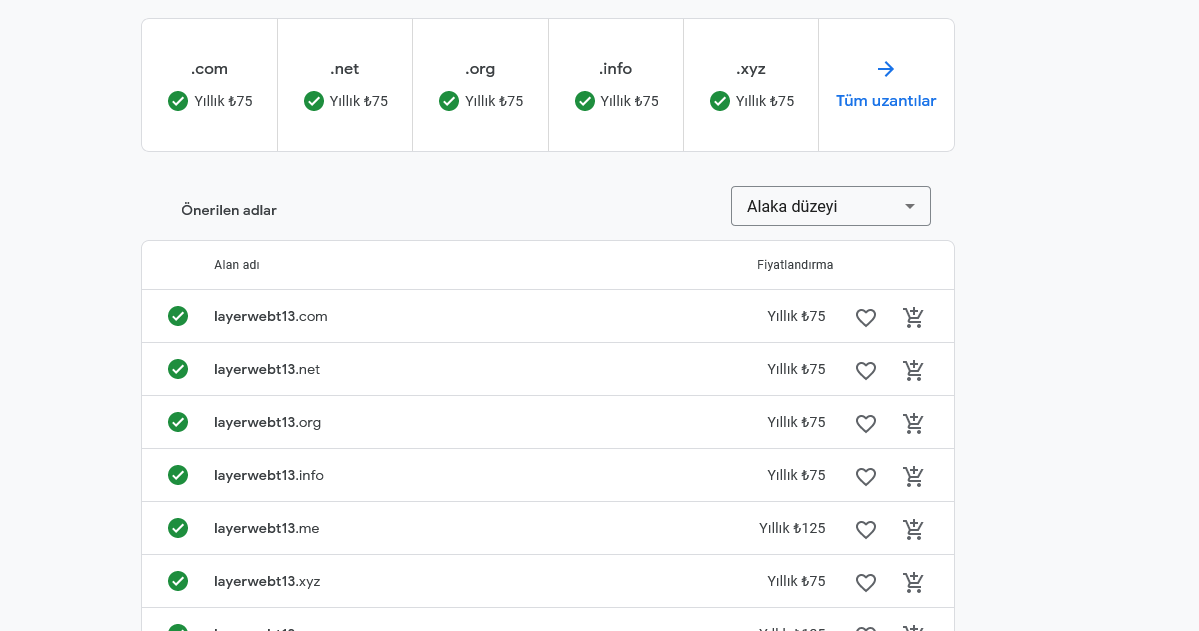Click layerwebt13.net domain name
1199x631 pixels.
coord(267,369)
